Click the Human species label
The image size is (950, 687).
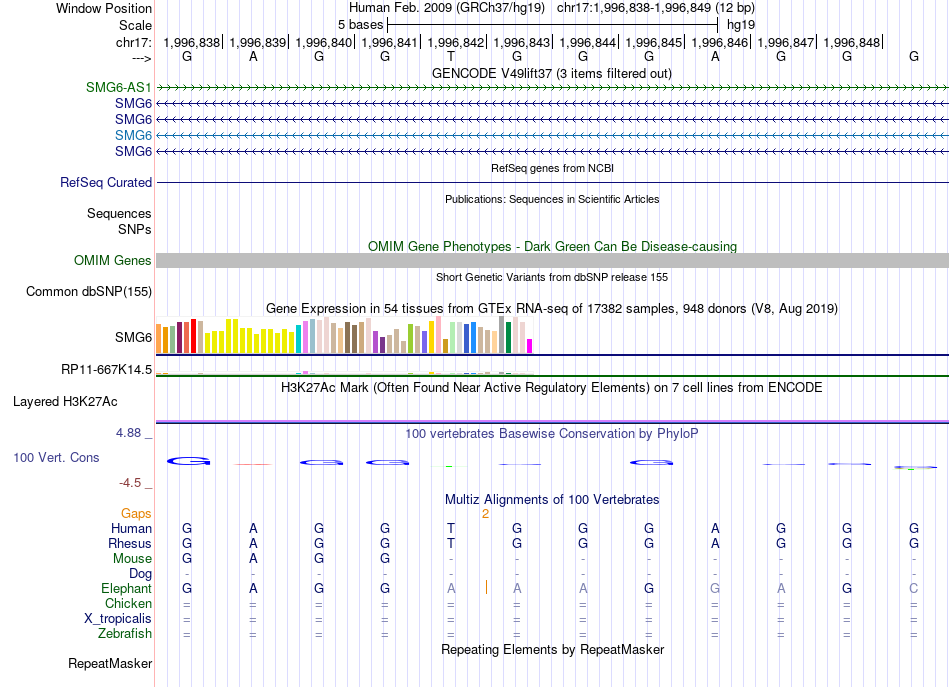pyautogui.click(x=131, y=528)
